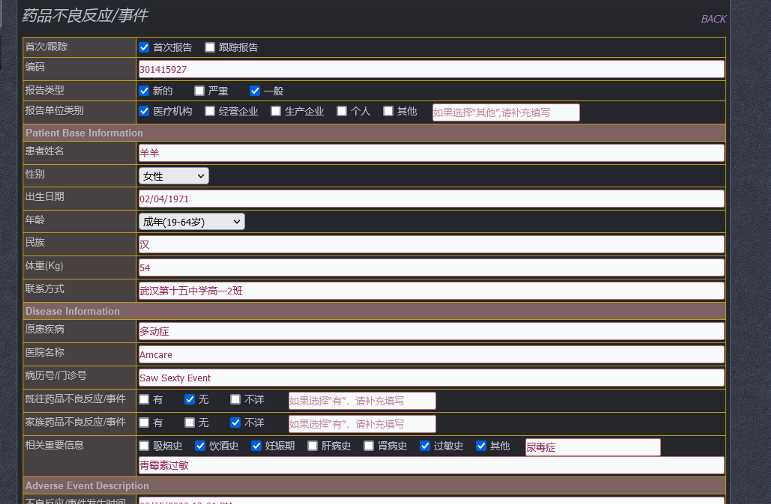Uncheck the 妊娠期 checkbox
This screenshot has width=771, height=504.
(x=257, y=446)
